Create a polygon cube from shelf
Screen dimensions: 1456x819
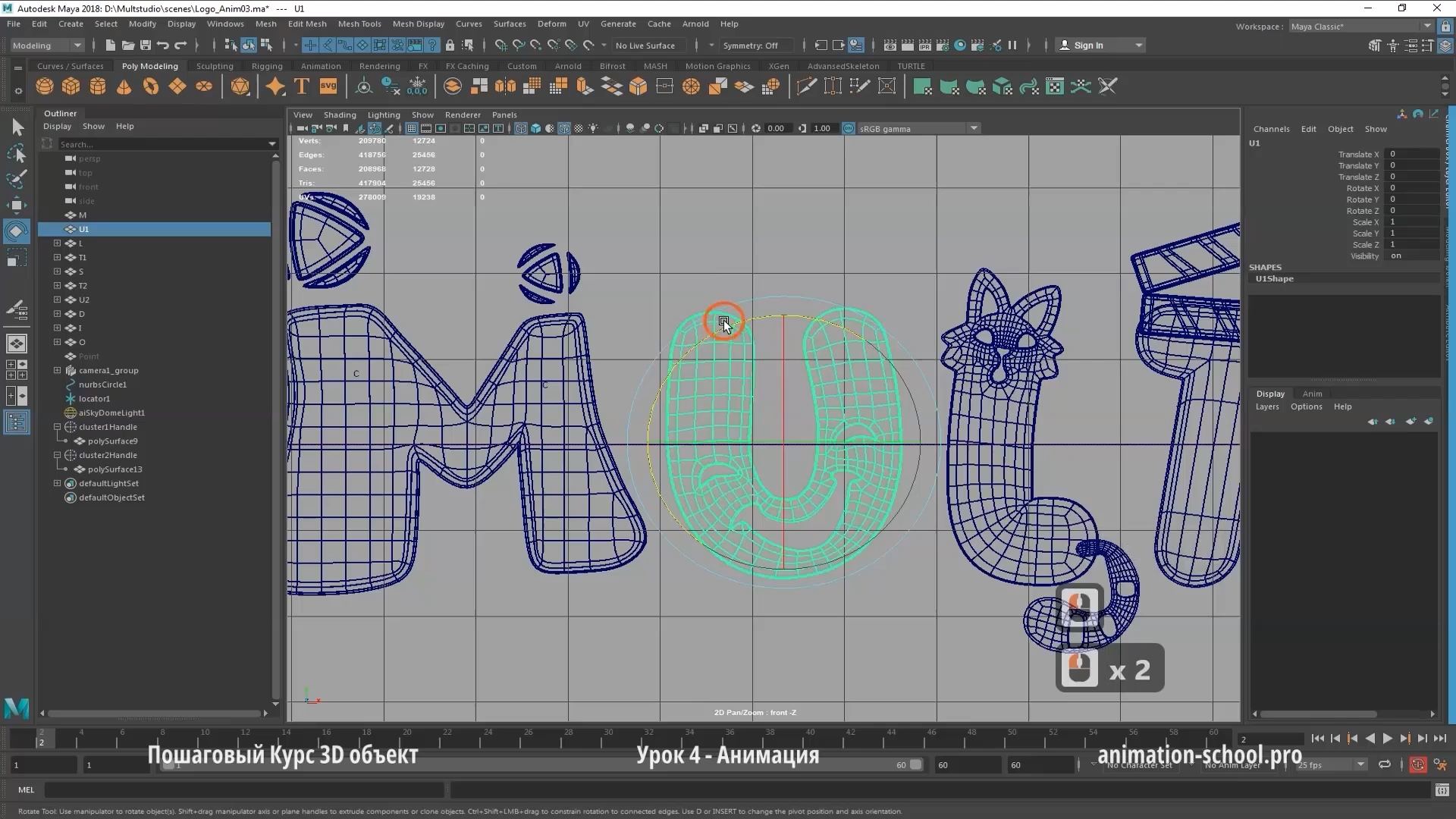tap(71, 86)
